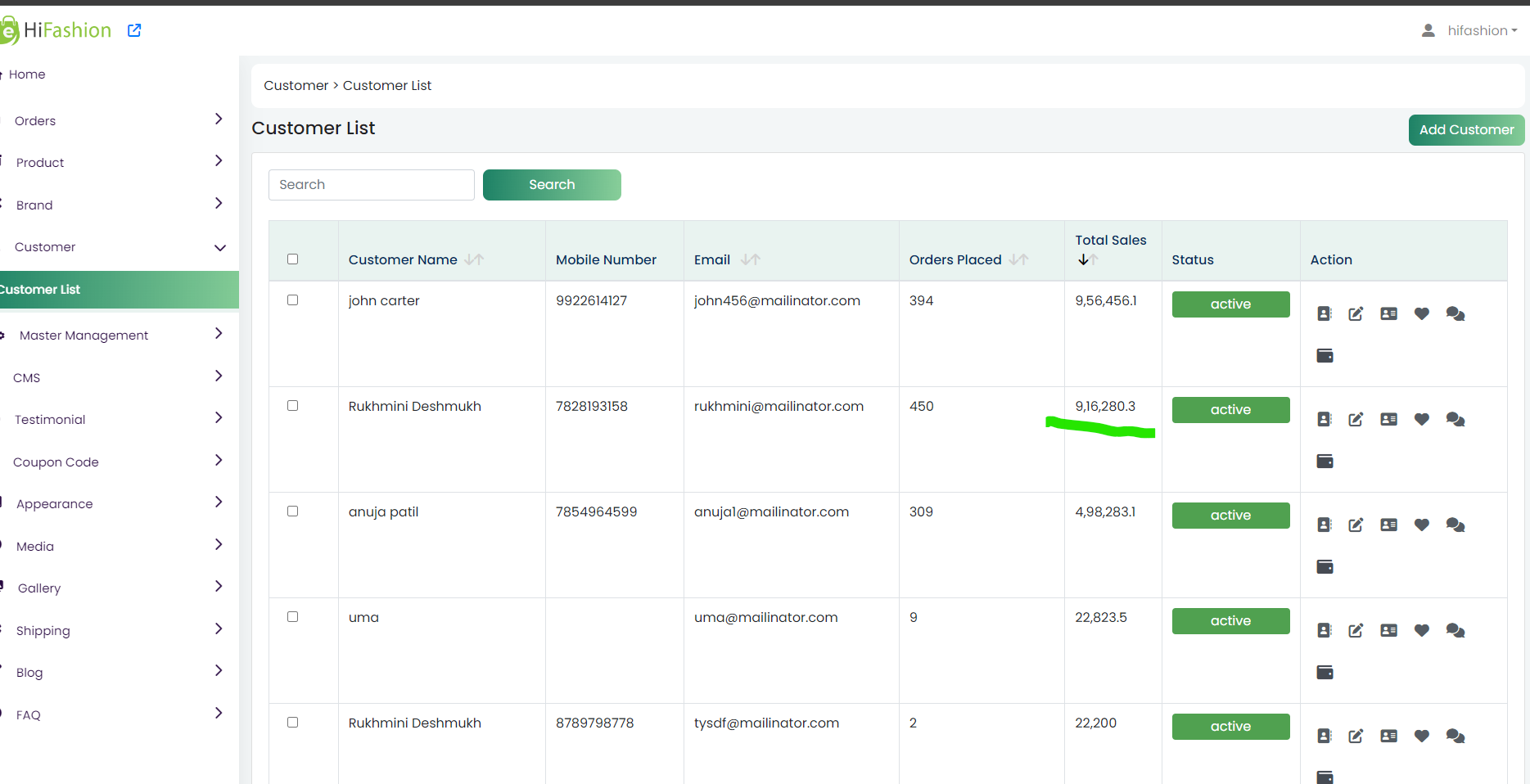Select the john carter row checkbox
The width and height of the screenshot is (1530, 784).
tap(292, 300)
